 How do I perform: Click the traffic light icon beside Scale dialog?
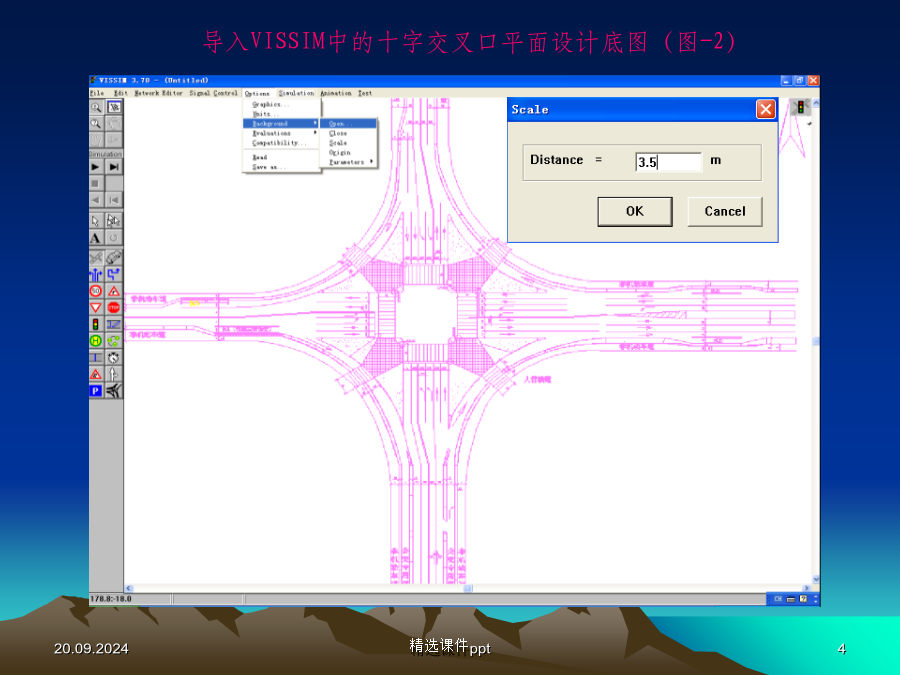(x=800, y=107)
